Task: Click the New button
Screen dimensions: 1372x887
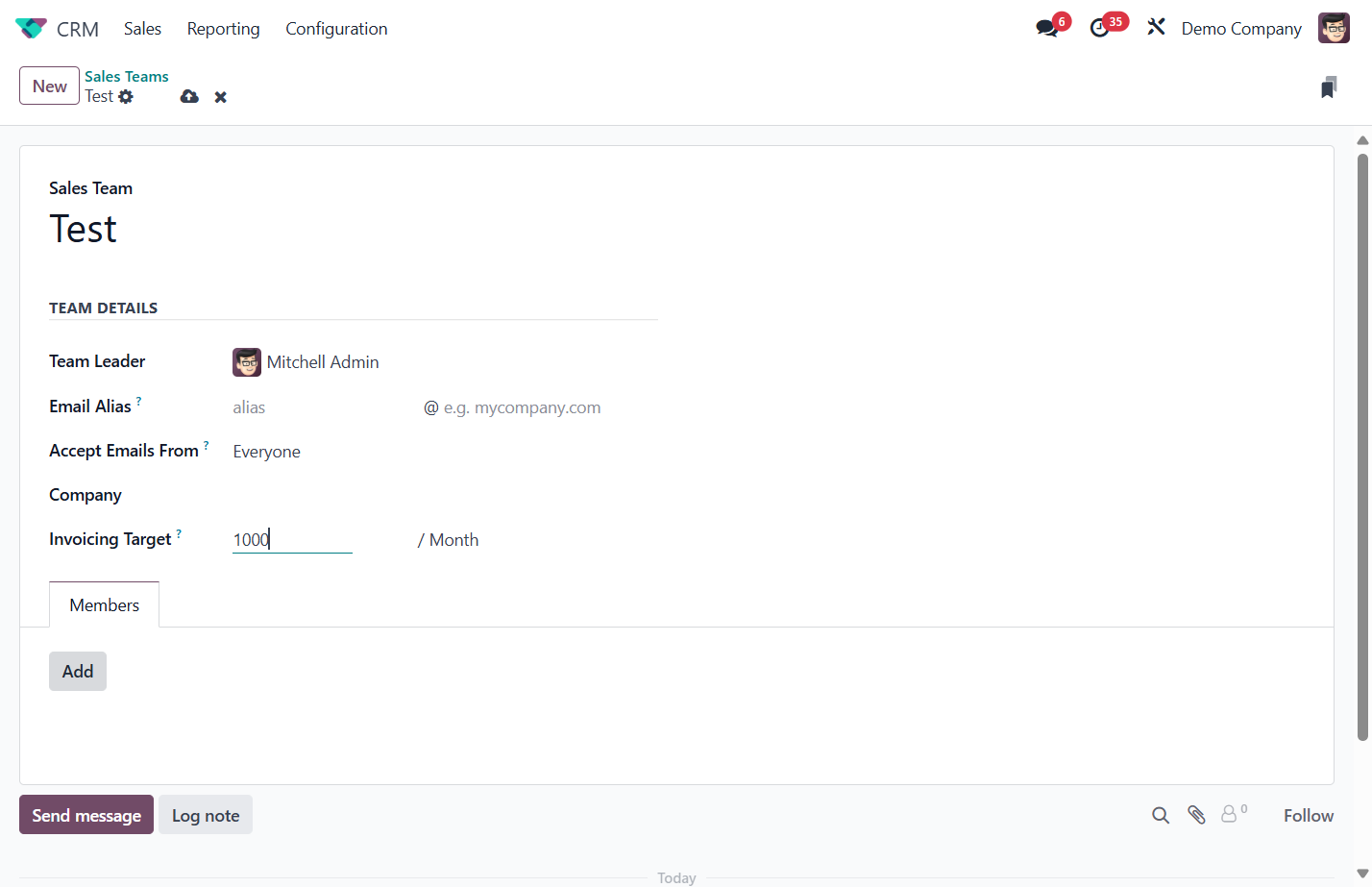Action: (49, 86)
